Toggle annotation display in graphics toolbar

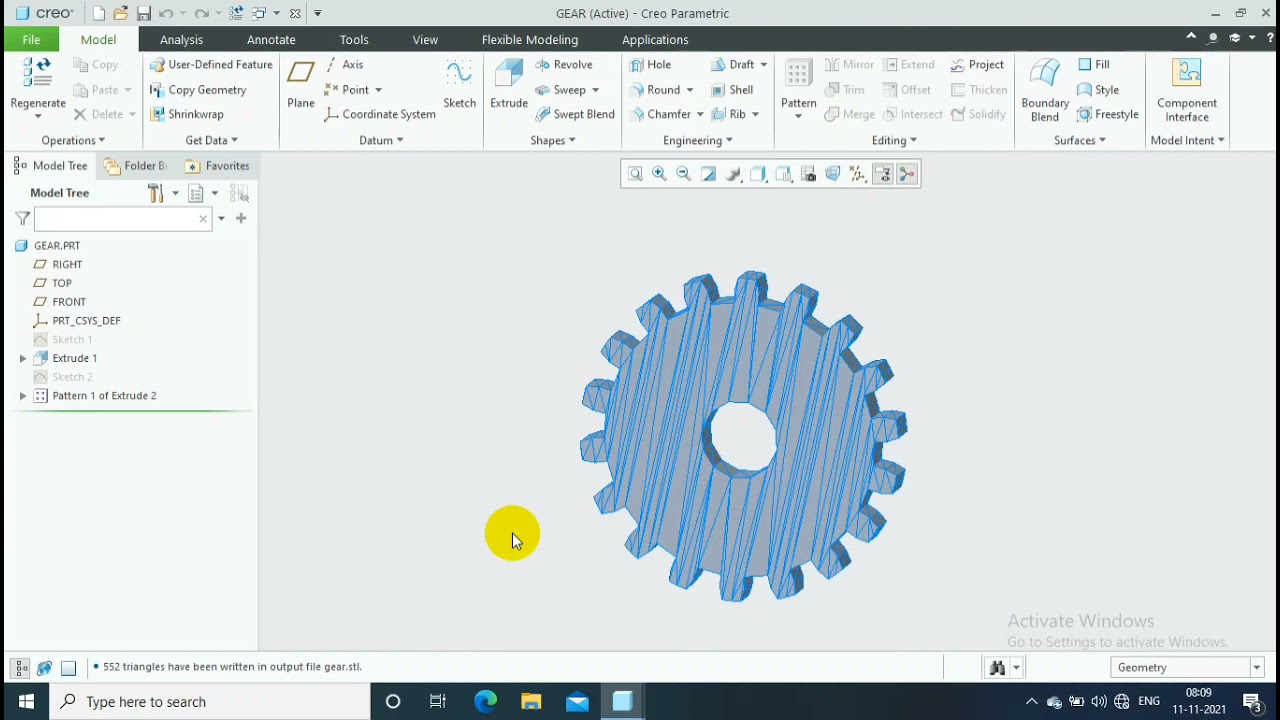pos(882,174)
